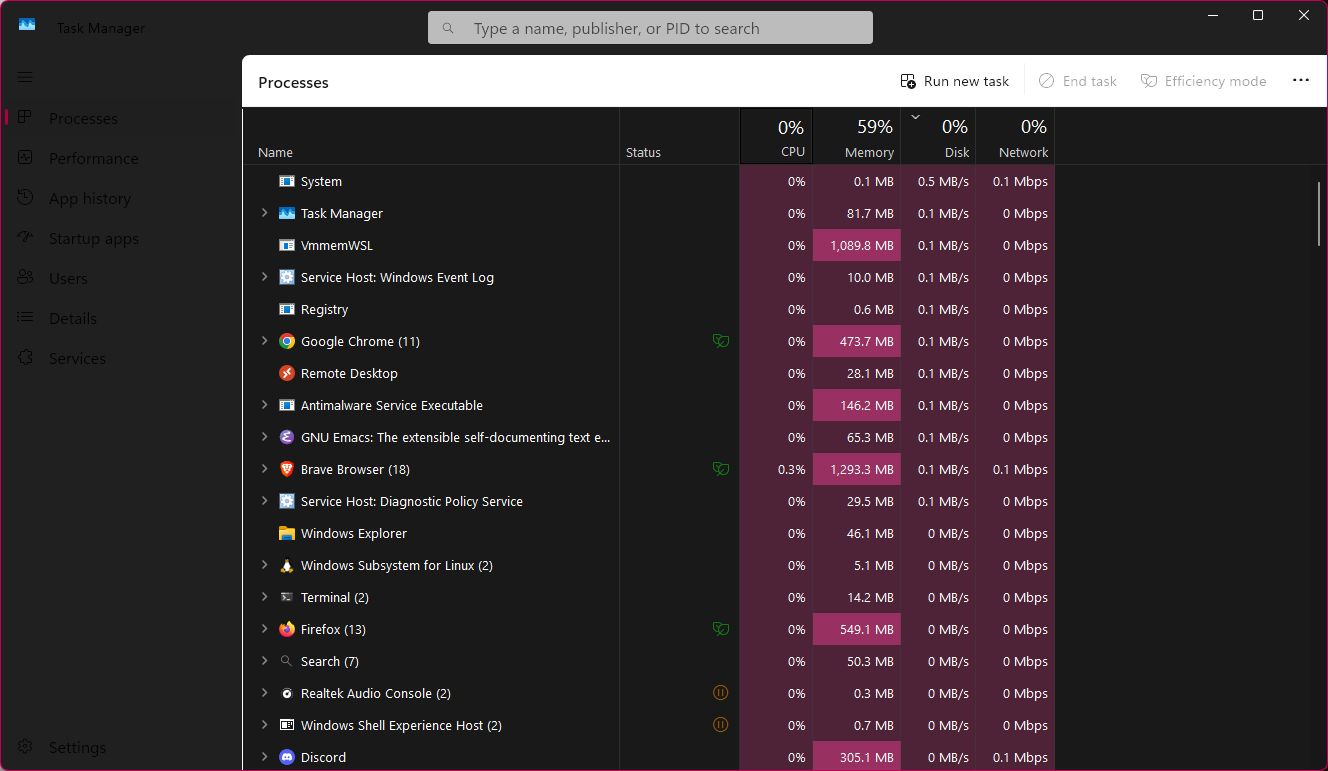Click the efficiency leaf icon for Google Chrome
The height and width of the screenshot is (771, 1328).
(x=720, y=341)
